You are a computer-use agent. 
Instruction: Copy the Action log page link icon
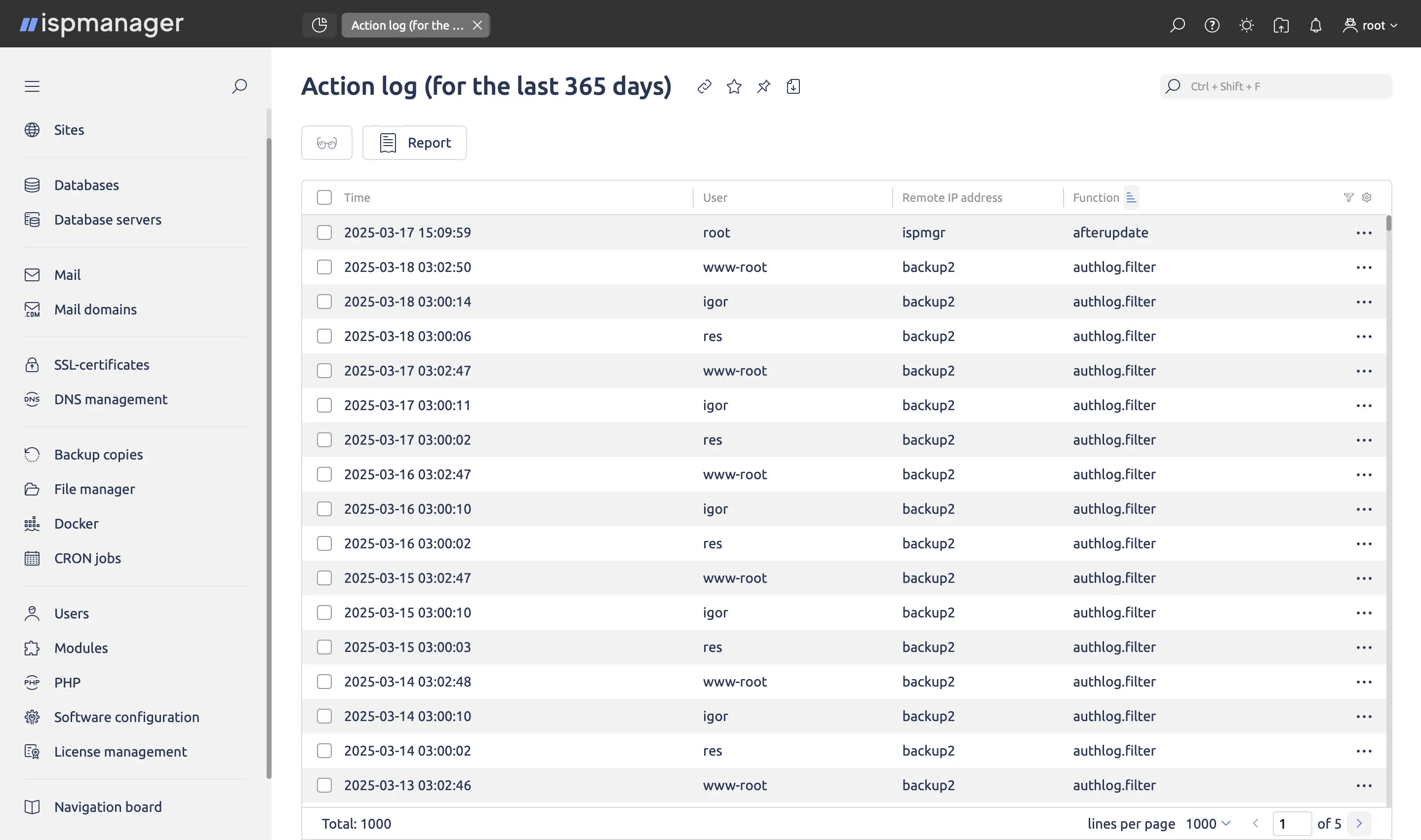pyautogui.click(x=704, y=86)
